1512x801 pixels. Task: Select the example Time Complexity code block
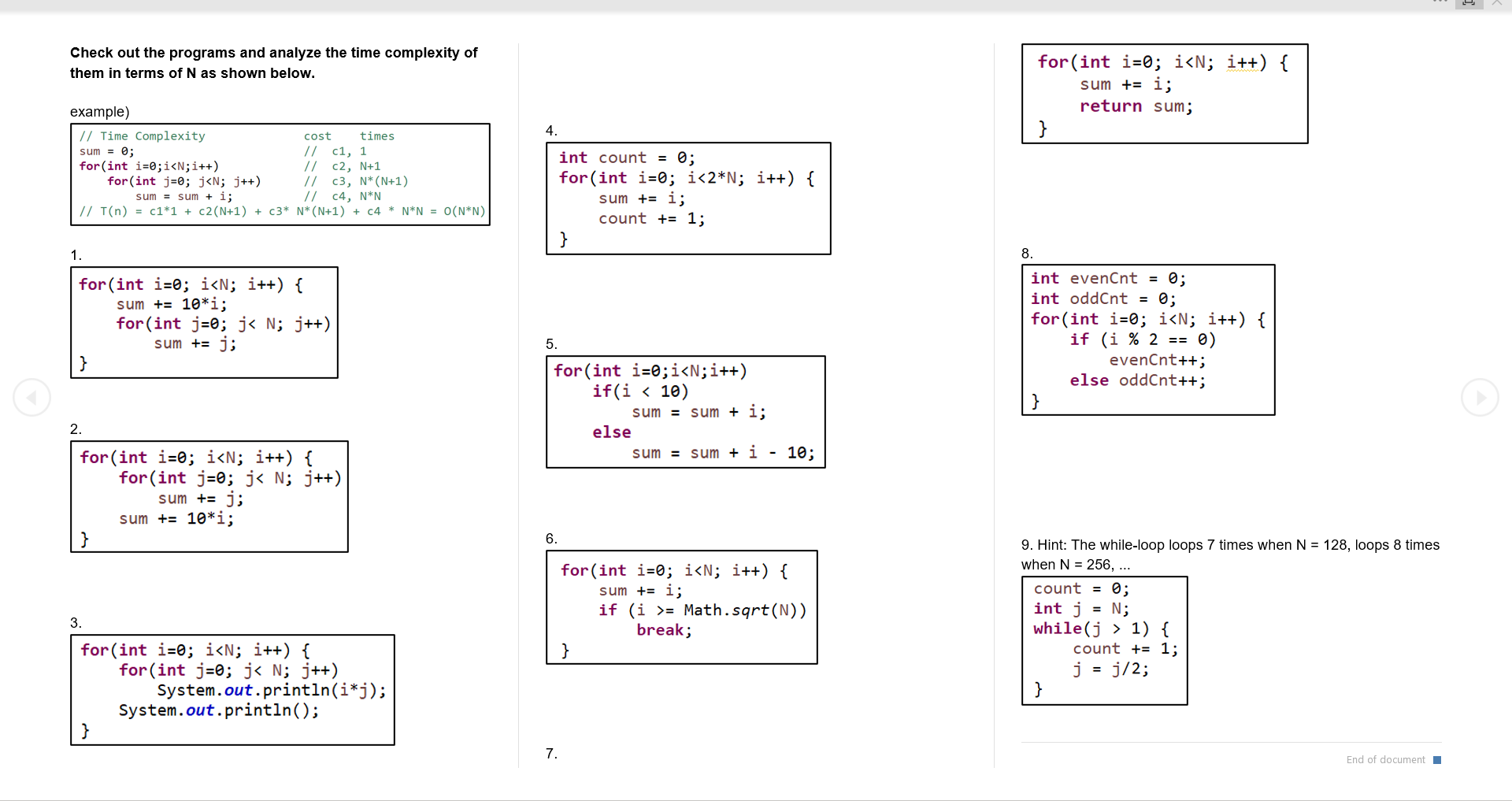(280, 174)
